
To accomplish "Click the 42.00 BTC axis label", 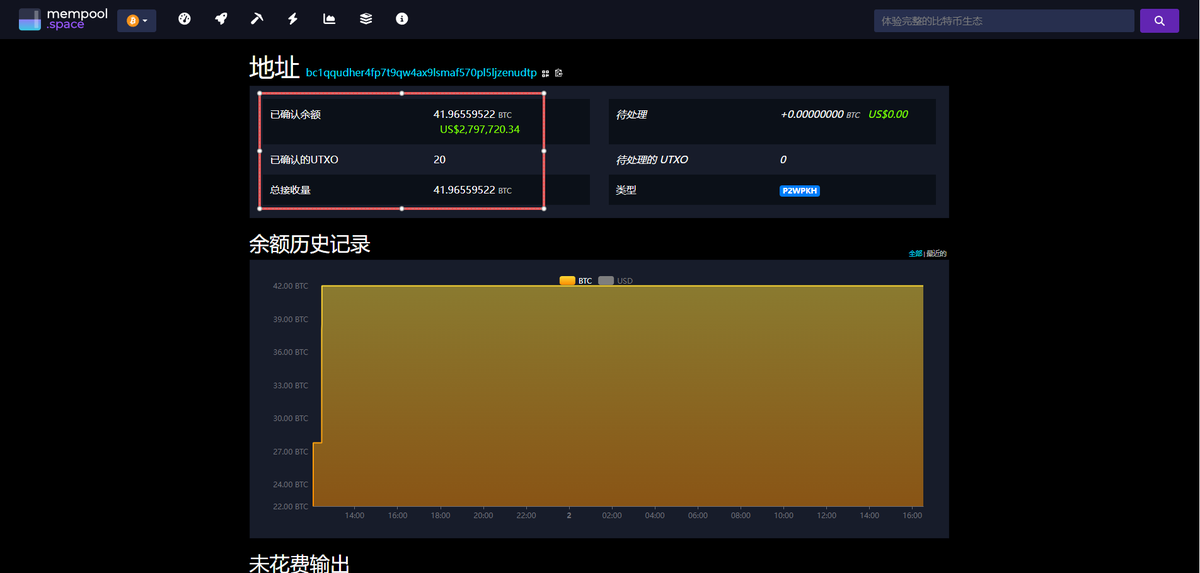I will point(290,286).
